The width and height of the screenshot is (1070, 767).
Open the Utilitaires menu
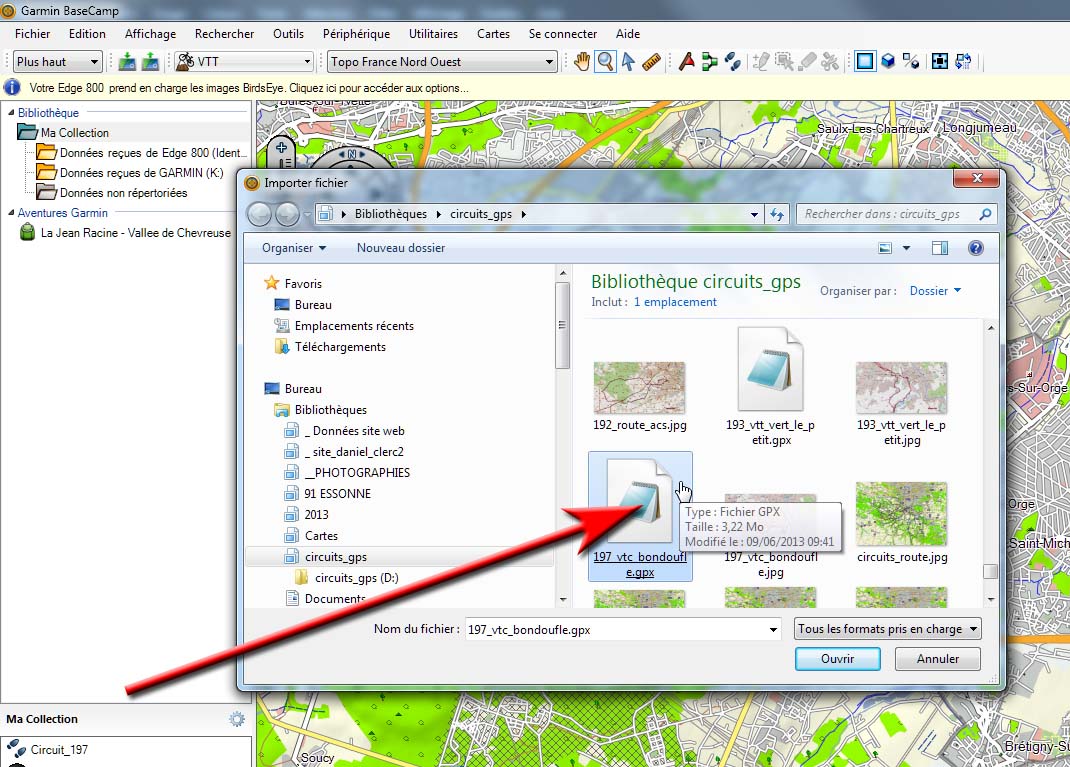click(x=433, y=33)
